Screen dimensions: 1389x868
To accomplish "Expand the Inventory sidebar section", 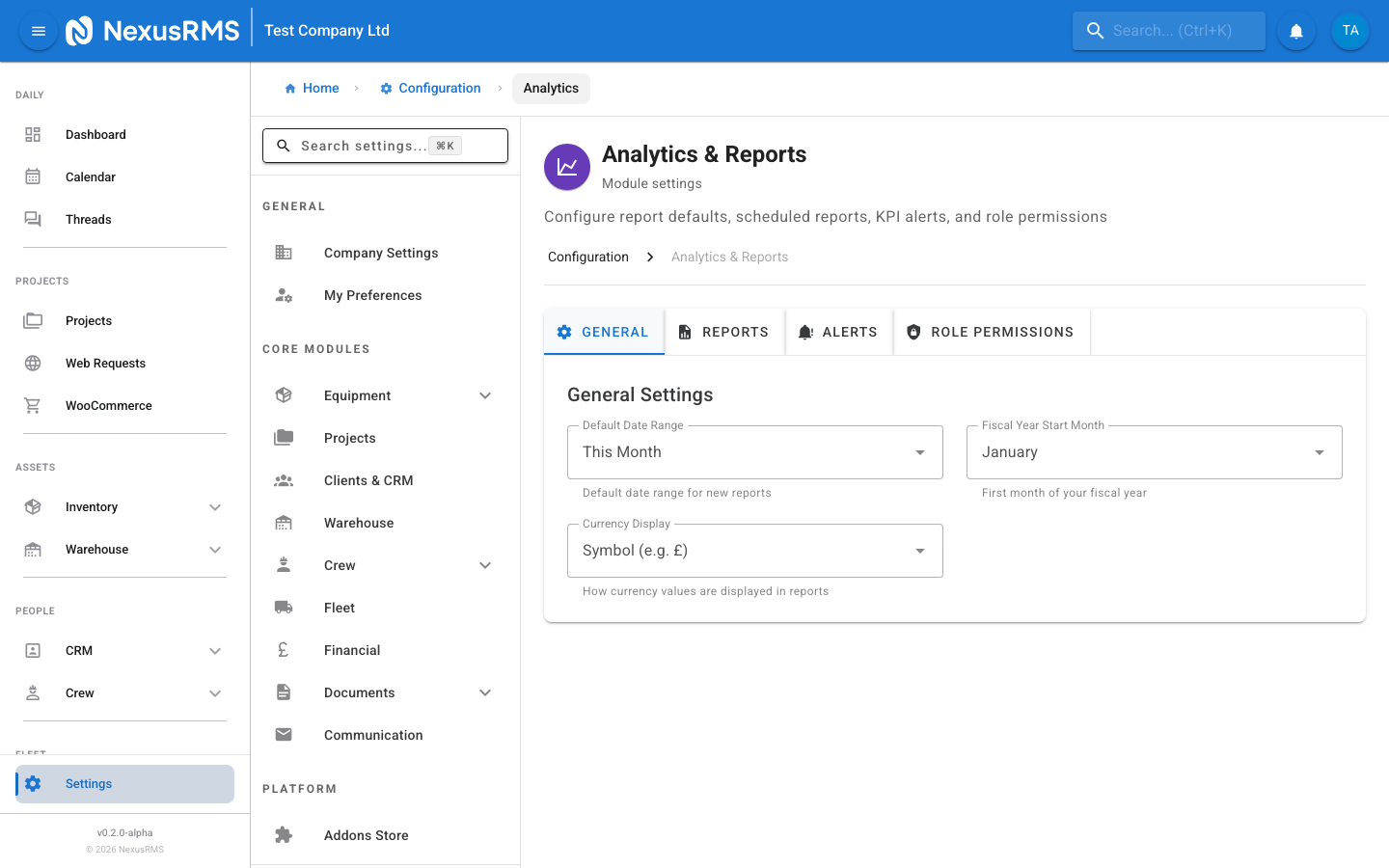I will pyautogui.click(x=214, y=506).
